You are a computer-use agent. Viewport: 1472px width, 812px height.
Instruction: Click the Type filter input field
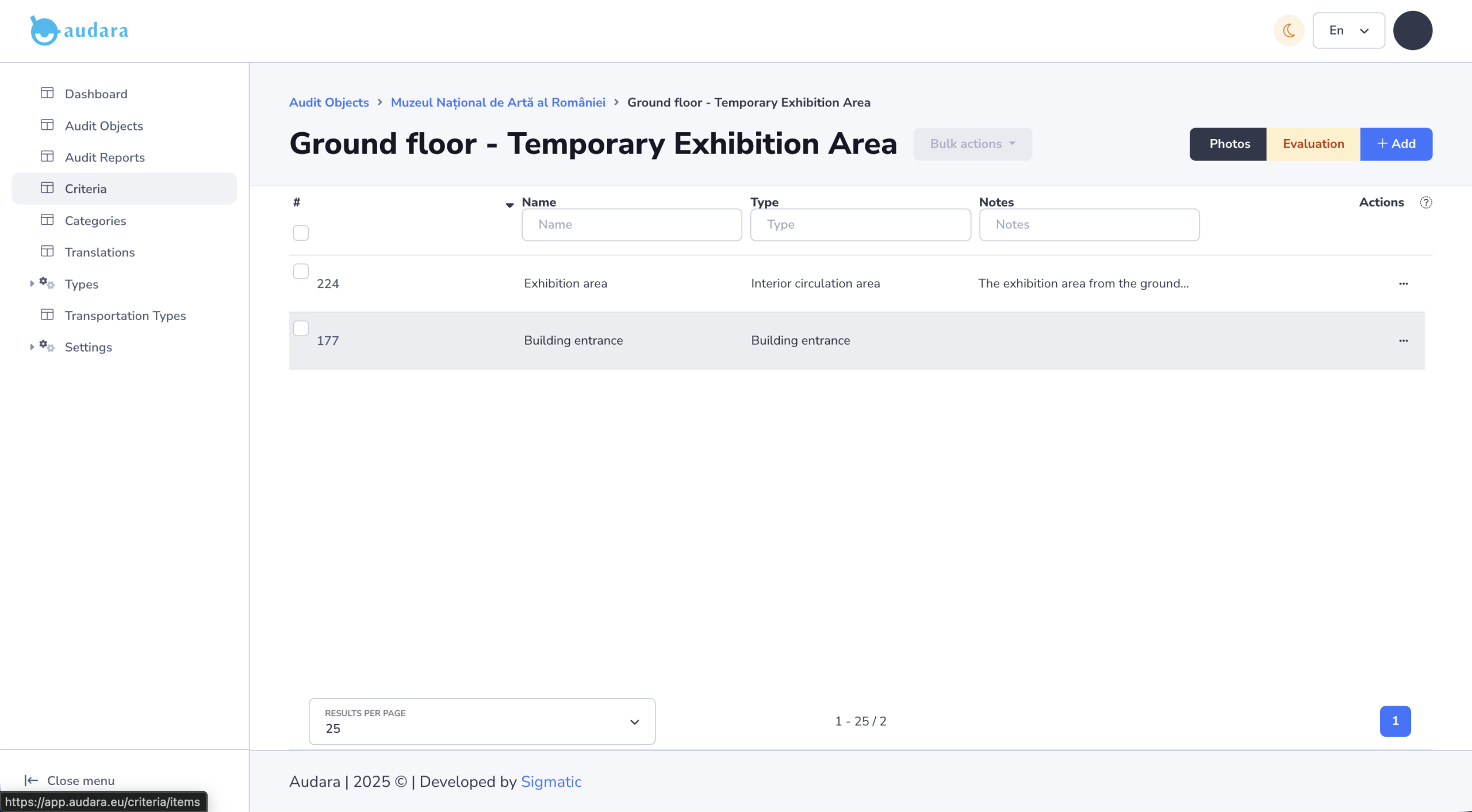pos(860,225)
